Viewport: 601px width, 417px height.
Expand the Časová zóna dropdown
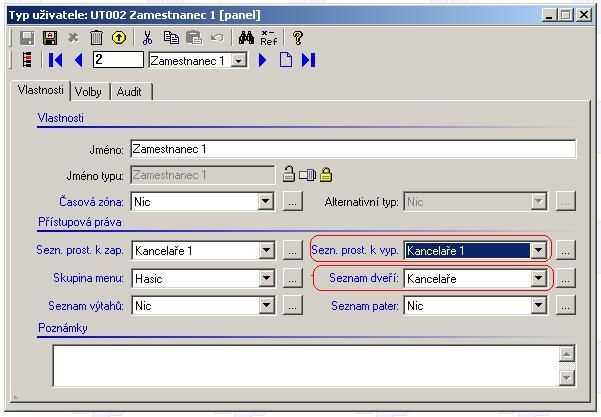pos(265,202)
